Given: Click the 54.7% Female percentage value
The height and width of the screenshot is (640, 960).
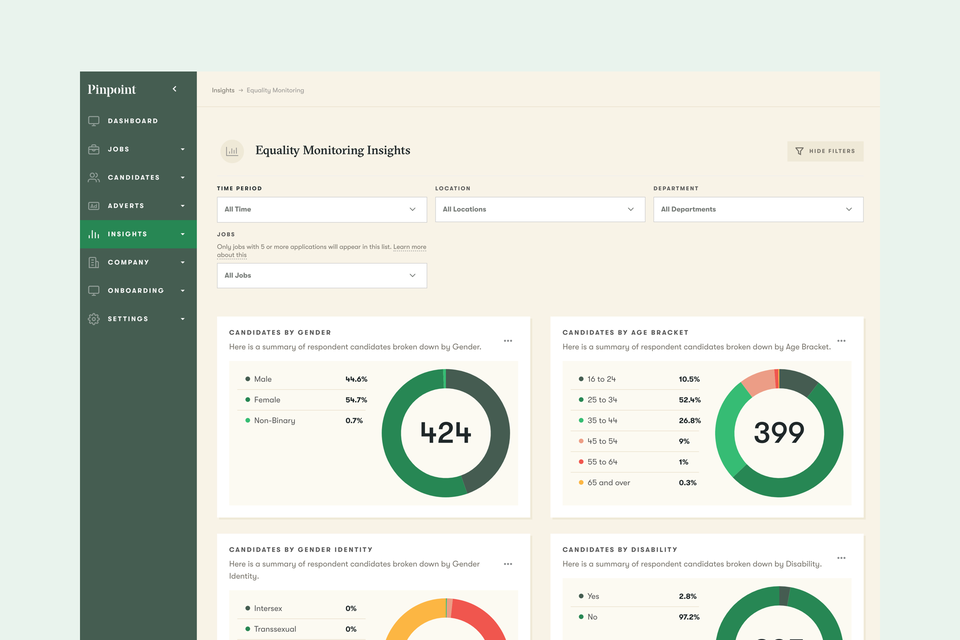Looking at the screenshot, I should (356, 400).
